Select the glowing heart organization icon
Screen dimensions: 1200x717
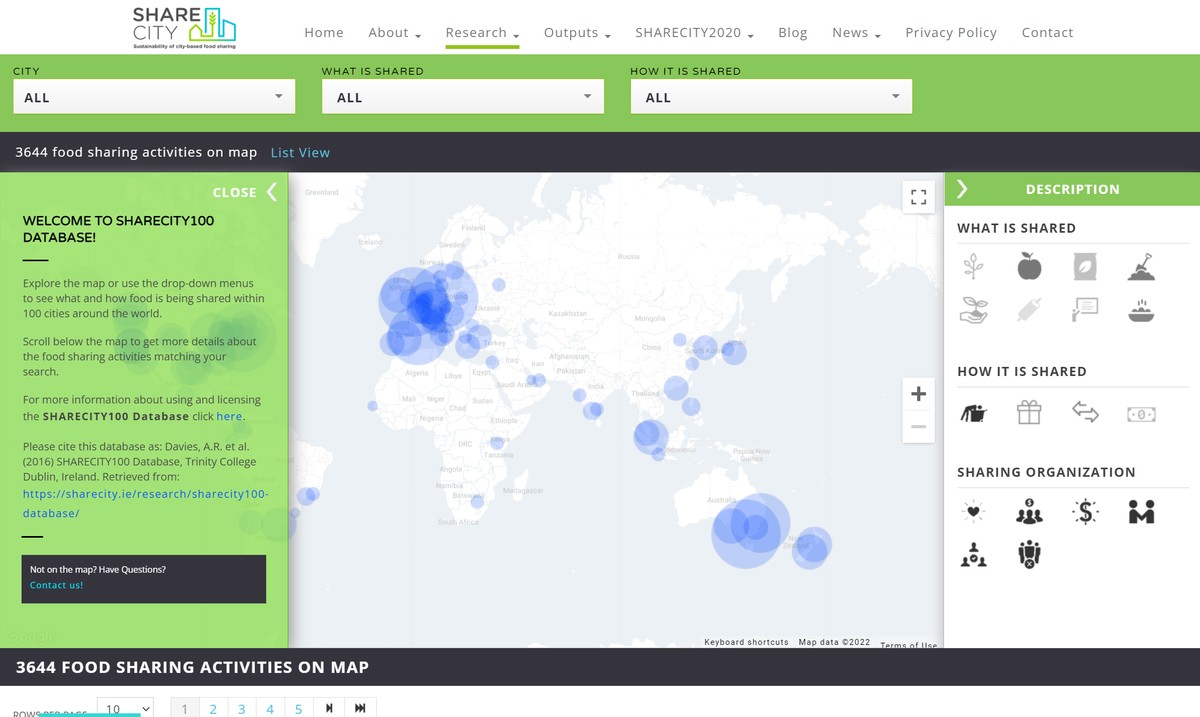(x=973, y=512)
